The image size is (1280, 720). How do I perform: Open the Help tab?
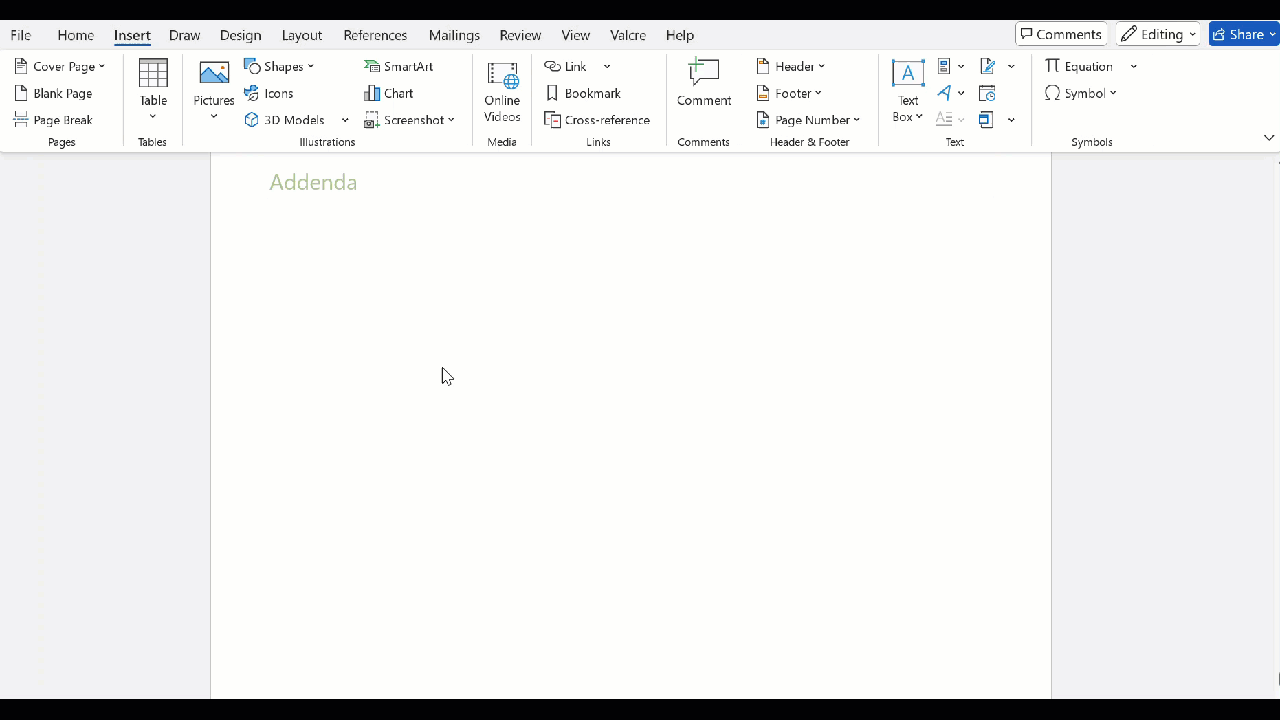(680, 35)
